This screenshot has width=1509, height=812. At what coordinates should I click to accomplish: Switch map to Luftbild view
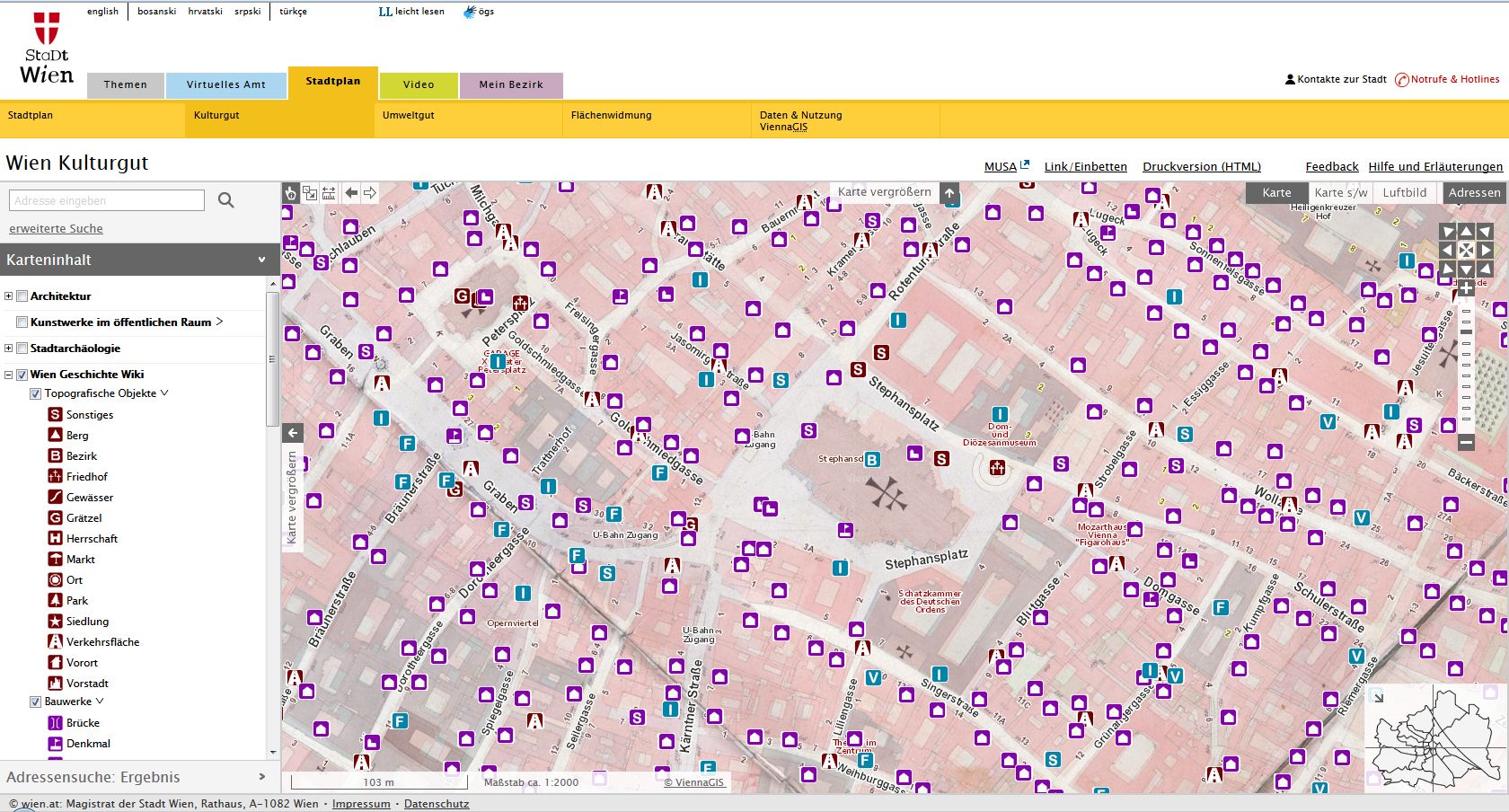click(1405, 192)
